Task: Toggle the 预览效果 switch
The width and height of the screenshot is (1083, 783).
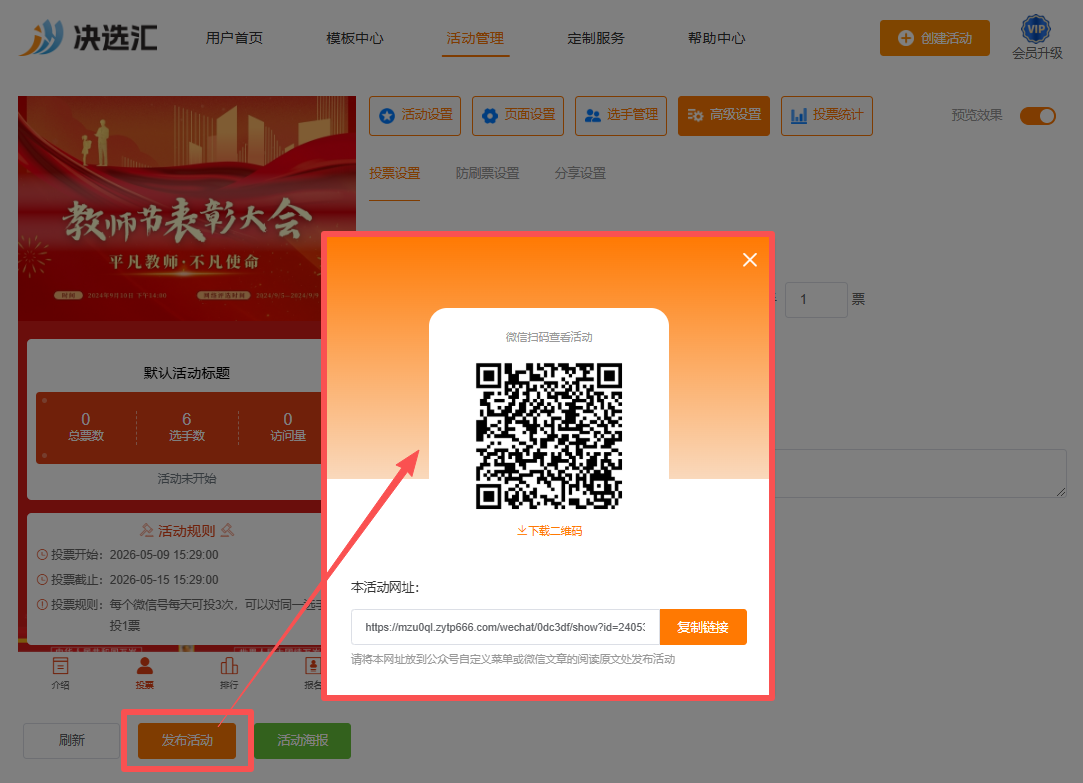Action: tap(1037, 115)
